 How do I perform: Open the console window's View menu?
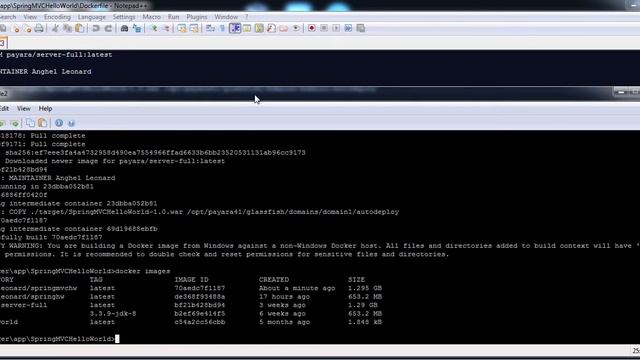pos(24,109)
